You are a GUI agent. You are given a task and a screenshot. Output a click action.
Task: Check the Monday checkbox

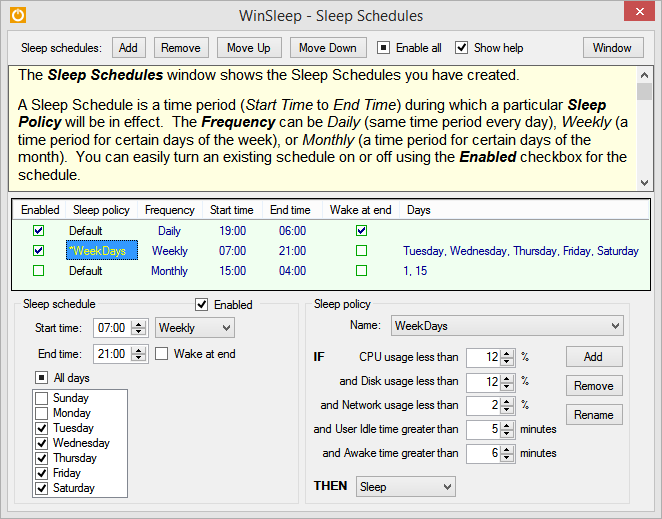[x=41, y=413]
